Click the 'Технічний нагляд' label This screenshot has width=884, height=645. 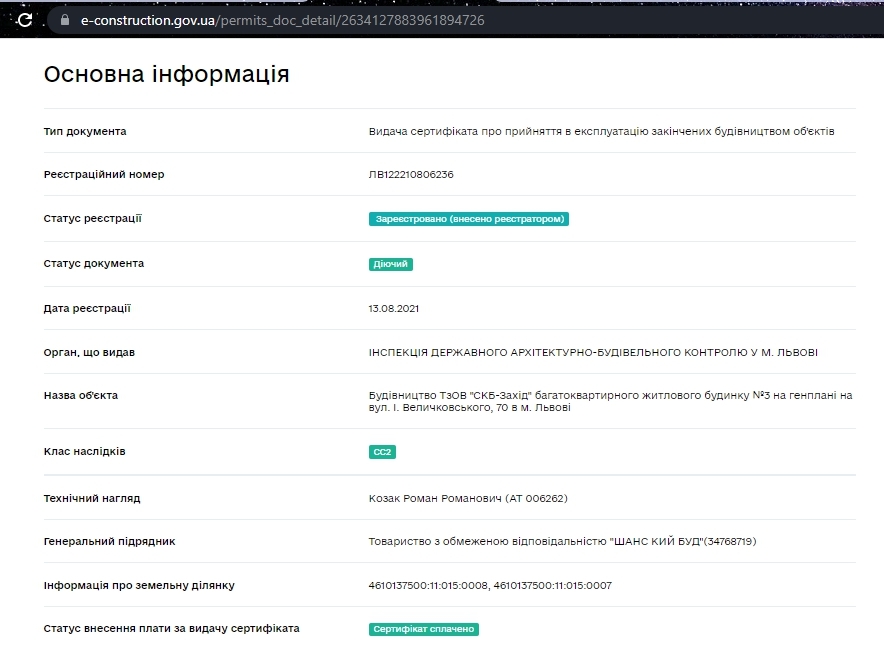point(92,498)
